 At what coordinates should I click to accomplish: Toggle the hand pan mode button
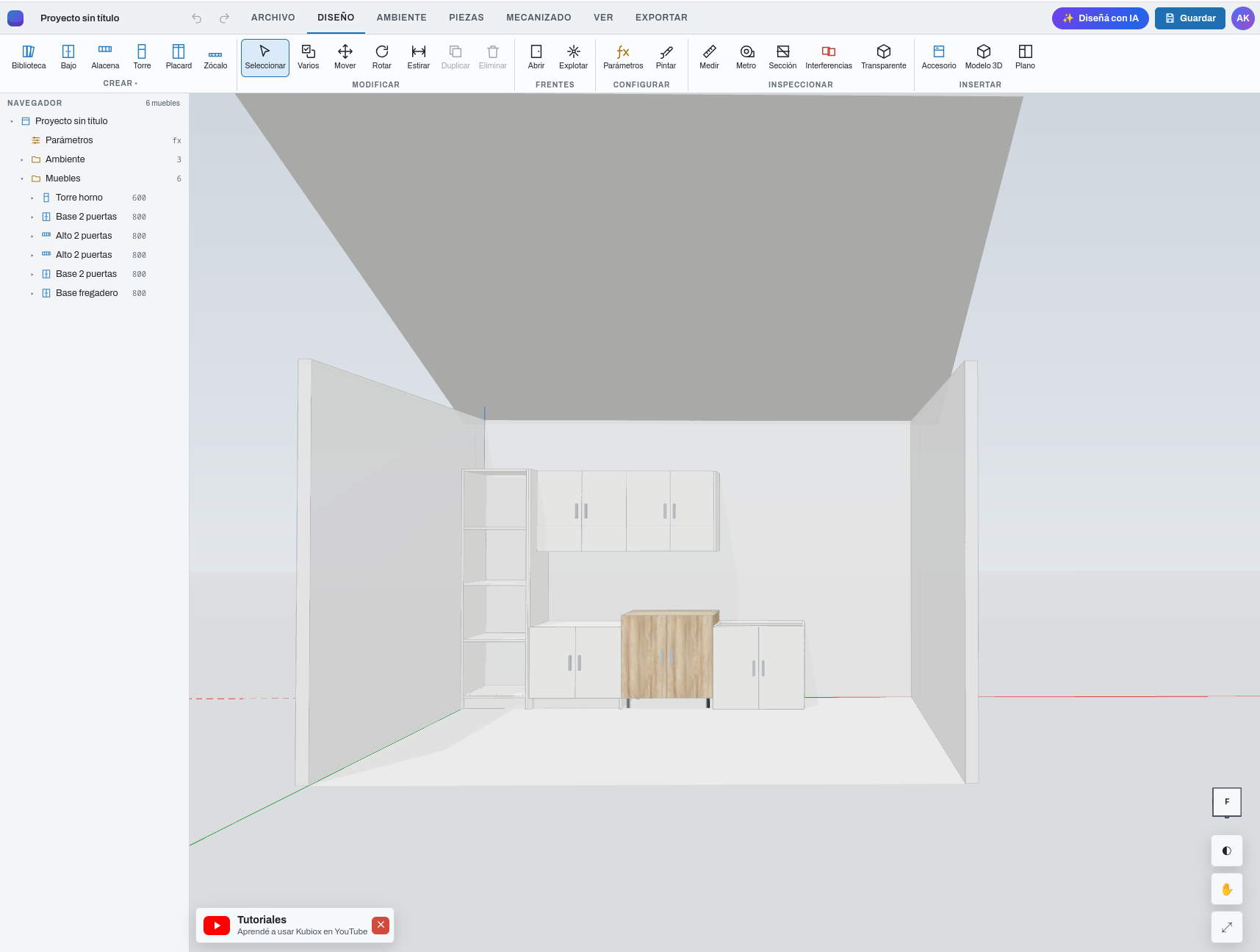(1227, 889)
